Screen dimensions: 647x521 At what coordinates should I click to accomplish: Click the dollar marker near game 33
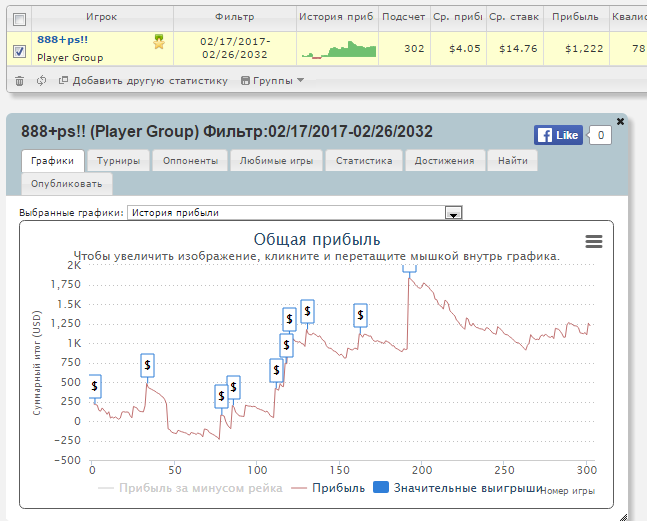pos(147,365)
